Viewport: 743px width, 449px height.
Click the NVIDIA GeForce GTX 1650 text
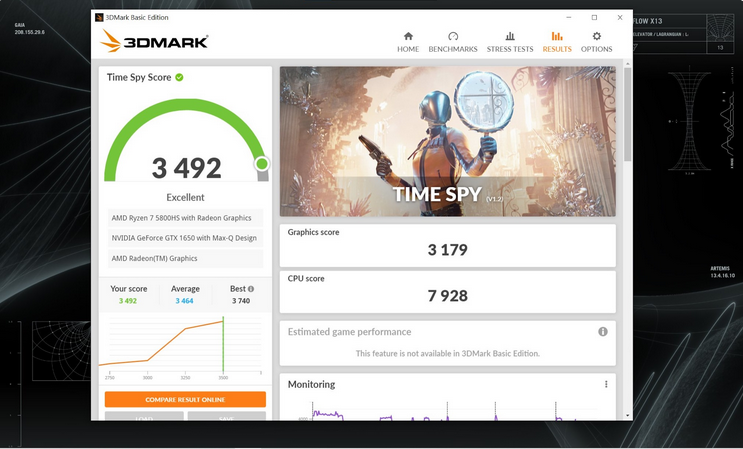tap(184, 238)
